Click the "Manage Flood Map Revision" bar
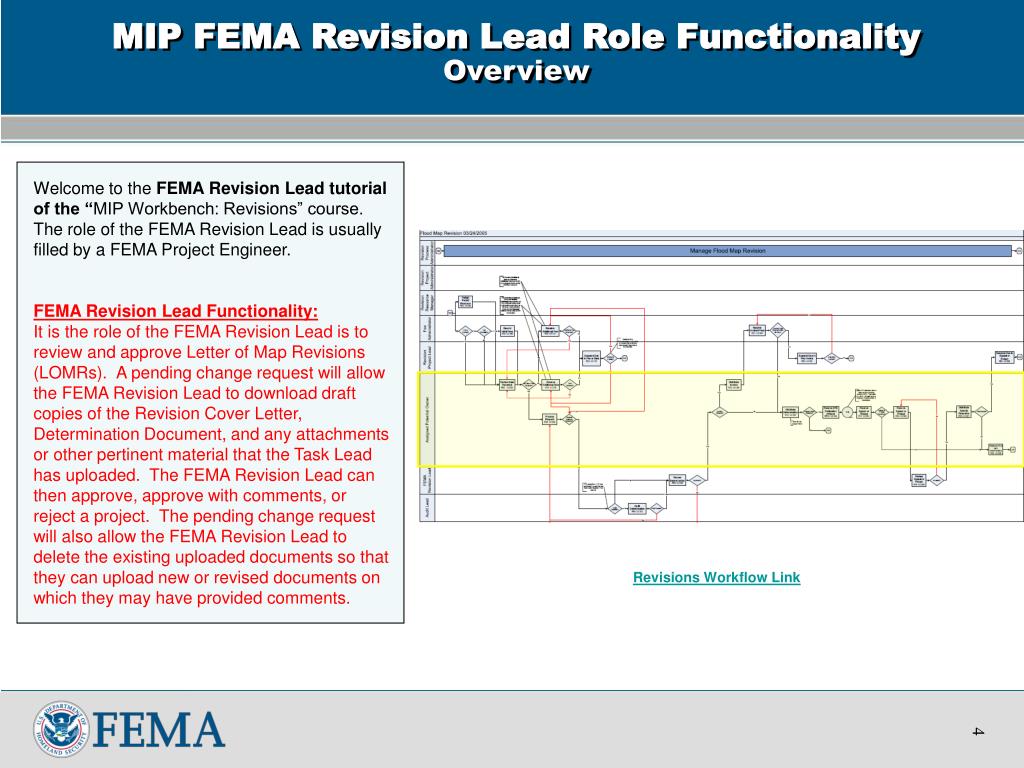 point(727,251)
